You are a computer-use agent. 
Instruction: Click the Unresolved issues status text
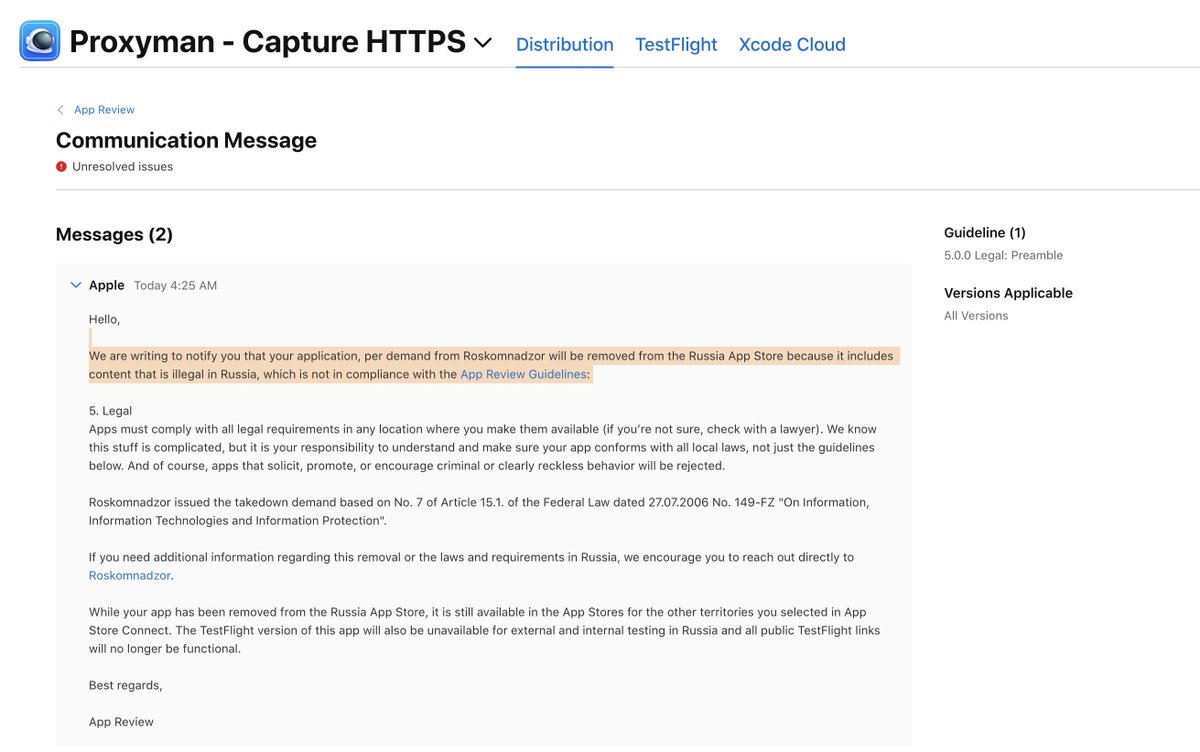point(122,167)
